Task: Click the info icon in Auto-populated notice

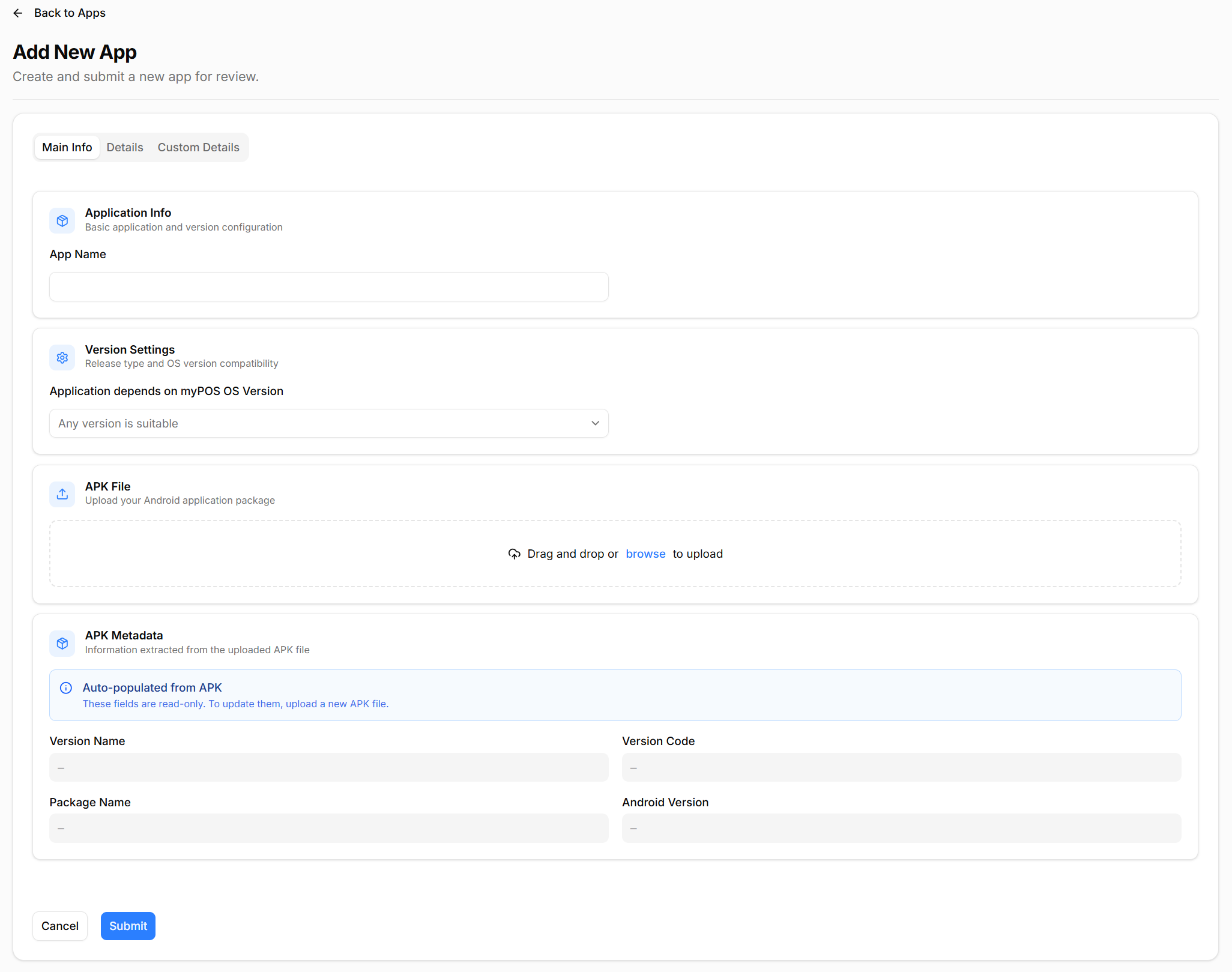Action: [66, 688]
